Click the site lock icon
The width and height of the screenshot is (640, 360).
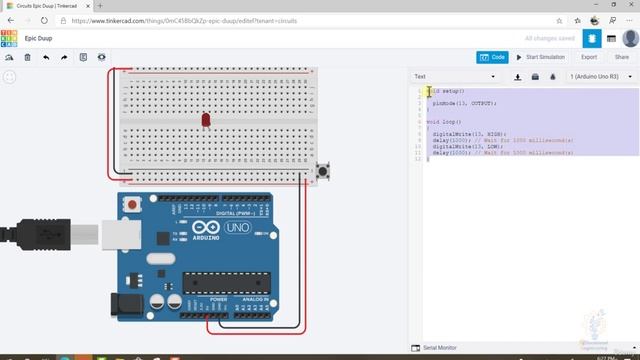pyautogui.click(x=63, y=21)
